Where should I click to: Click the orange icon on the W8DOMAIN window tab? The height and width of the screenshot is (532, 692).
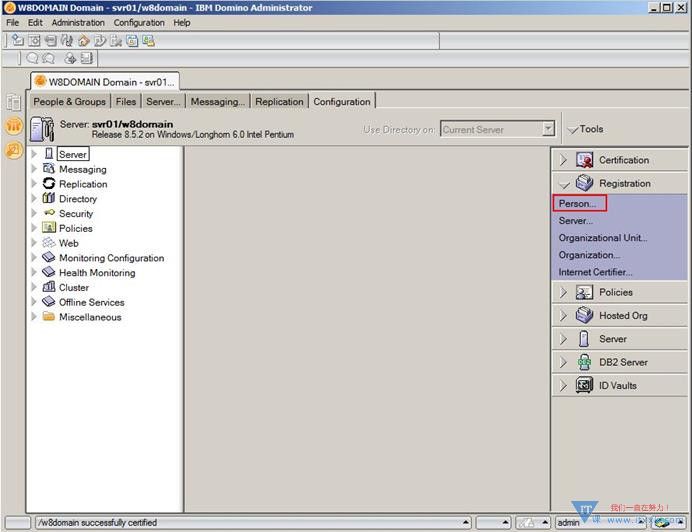pos(40,81)
